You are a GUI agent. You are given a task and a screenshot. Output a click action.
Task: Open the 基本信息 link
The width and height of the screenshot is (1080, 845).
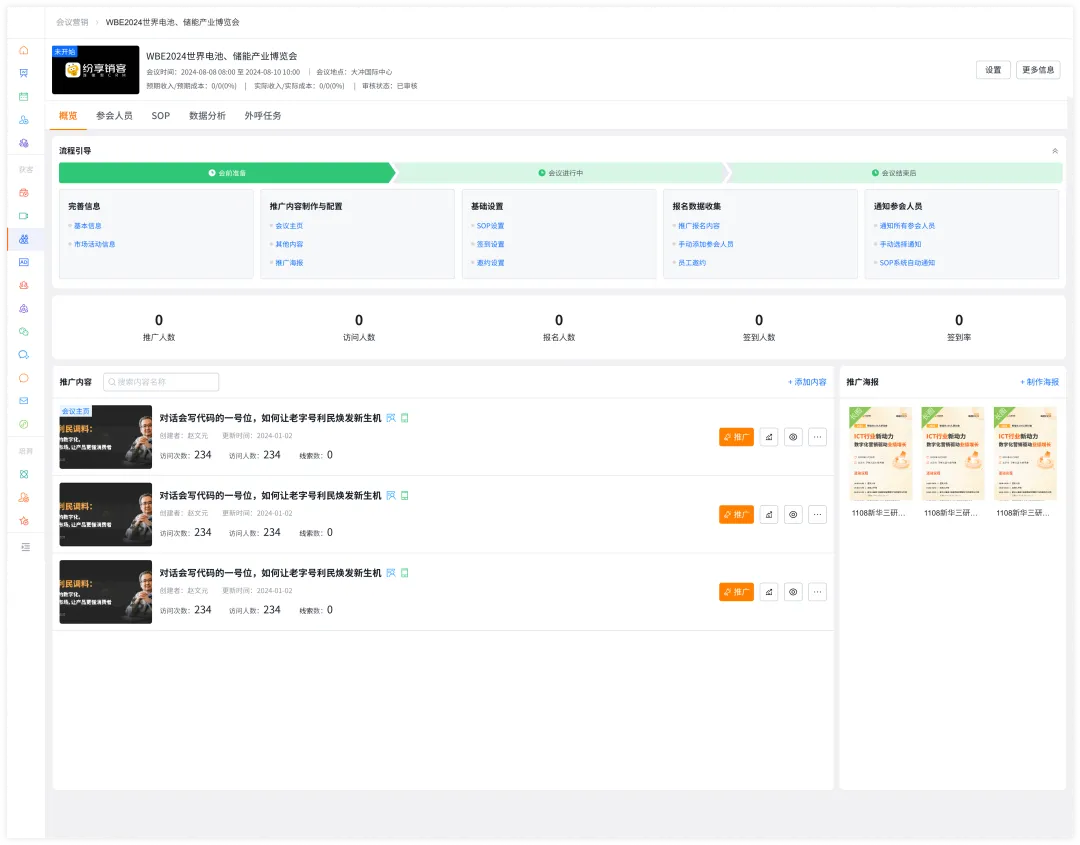pyautogui.click(x=87, y=226)
